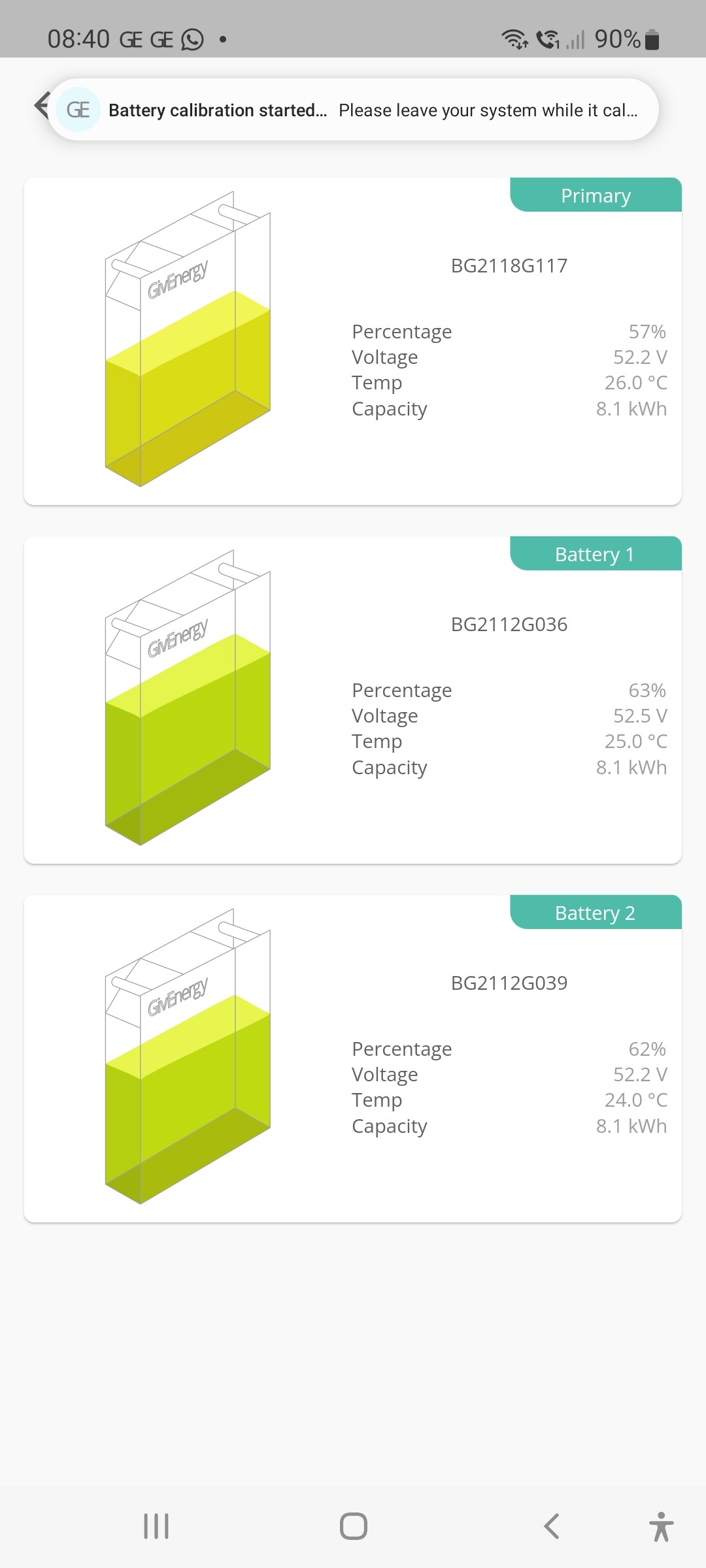Tap the back arrow at top left
This screenshot has height=1568, width=706.
41,105
